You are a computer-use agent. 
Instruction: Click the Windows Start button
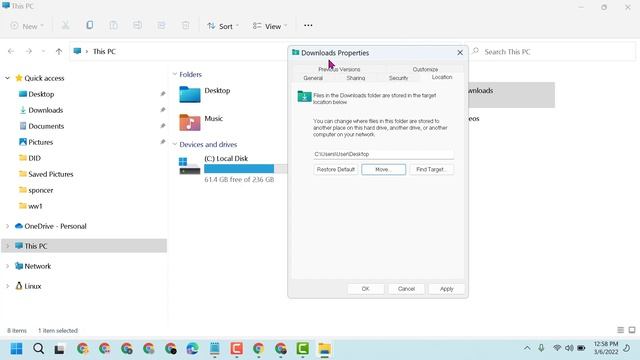(x=16, y=349)
